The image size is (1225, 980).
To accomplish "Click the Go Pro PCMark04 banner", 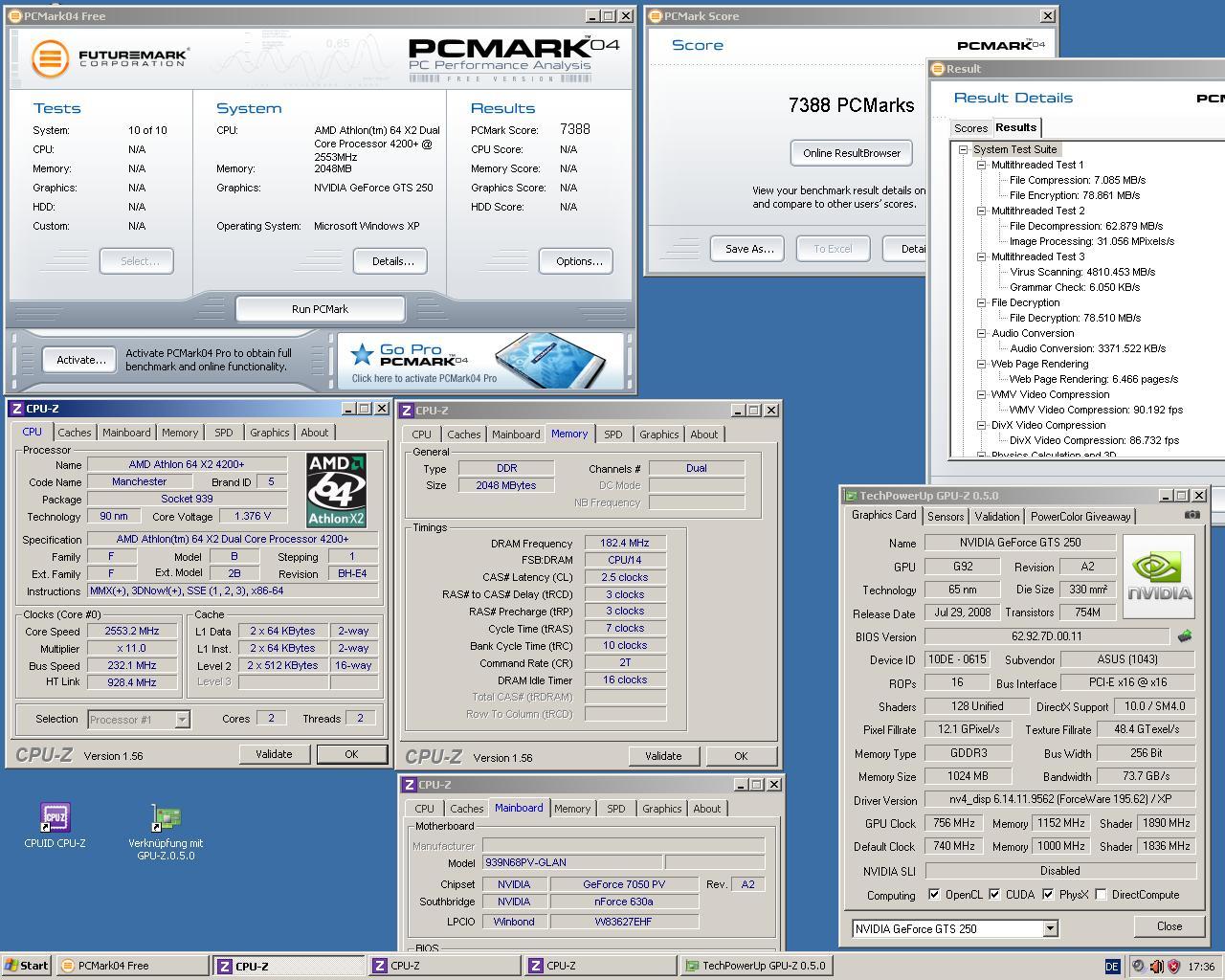I will (481, 360).
